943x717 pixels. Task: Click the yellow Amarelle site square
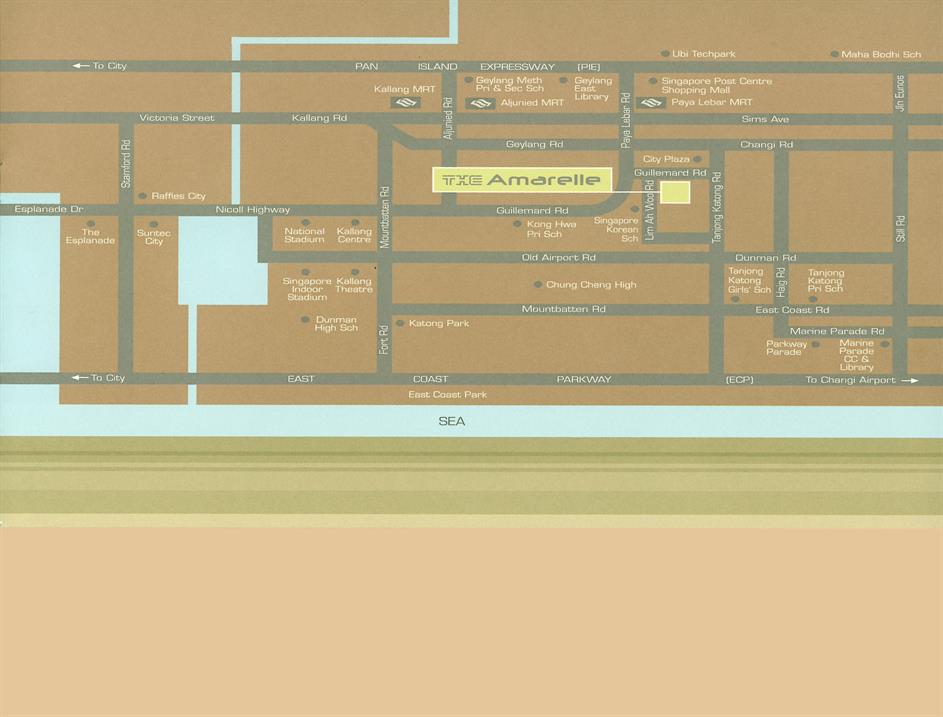675,192
